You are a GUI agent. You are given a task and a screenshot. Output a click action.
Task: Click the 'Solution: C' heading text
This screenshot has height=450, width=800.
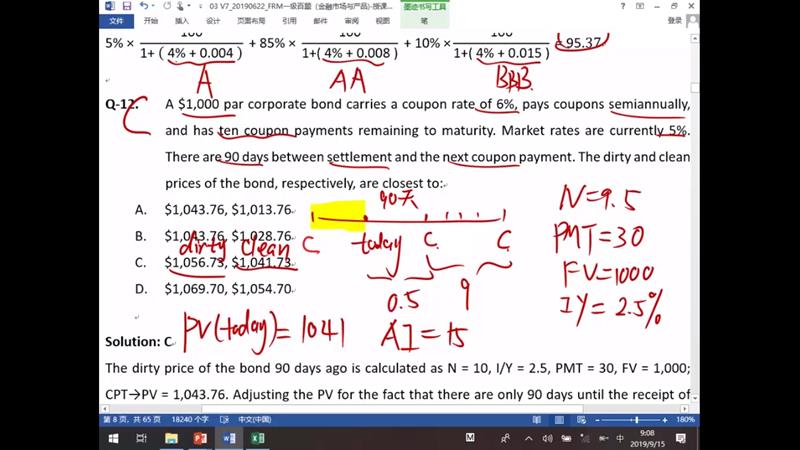tap(139, 341)
